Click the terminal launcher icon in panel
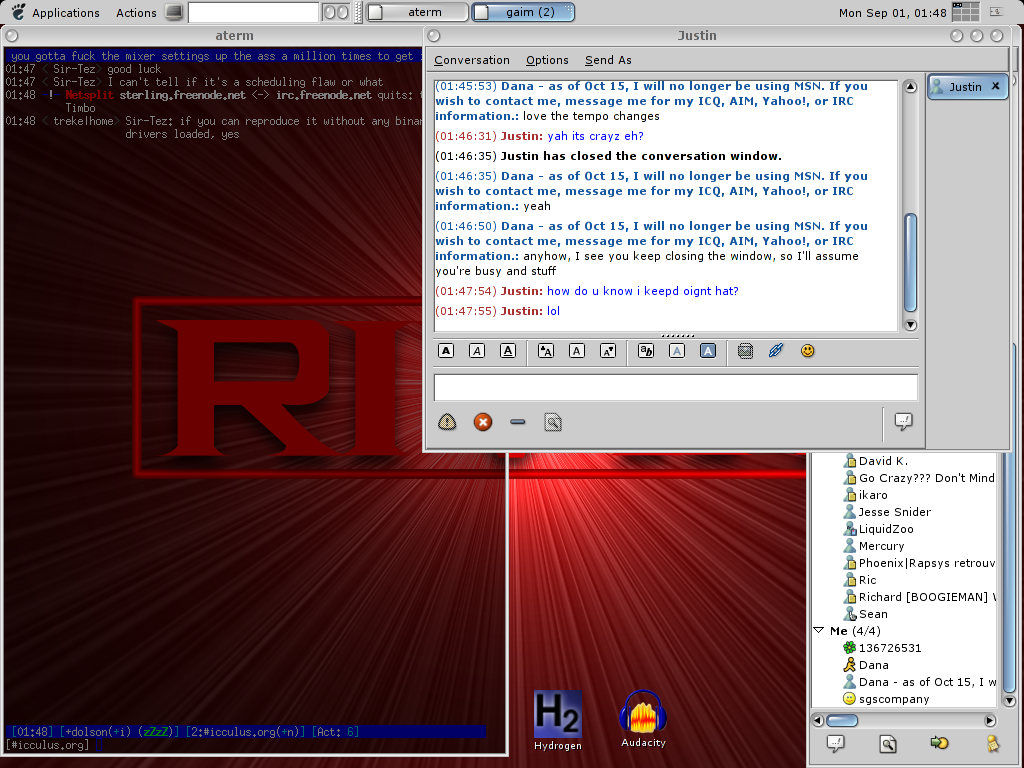Image resolution: width=1024 pixels, height=768 pixels. point(174,12)
